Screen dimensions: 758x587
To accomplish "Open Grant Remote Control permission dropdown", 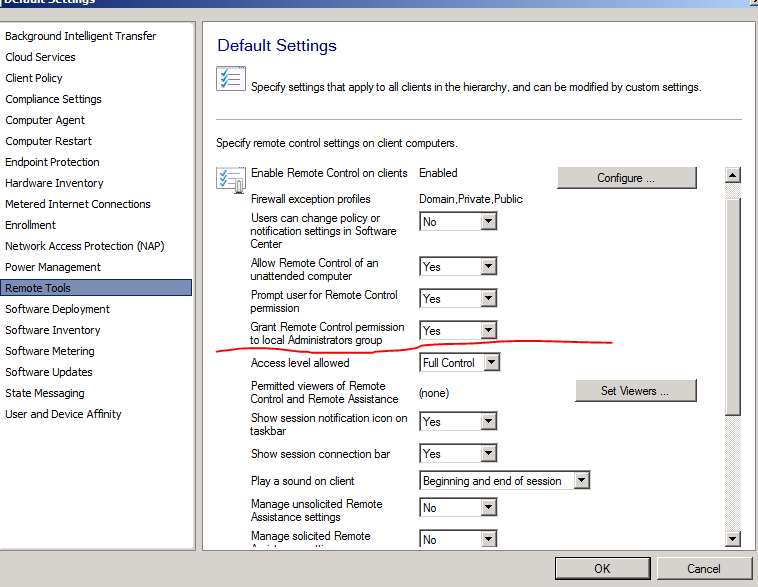I will tap(488, 331).
